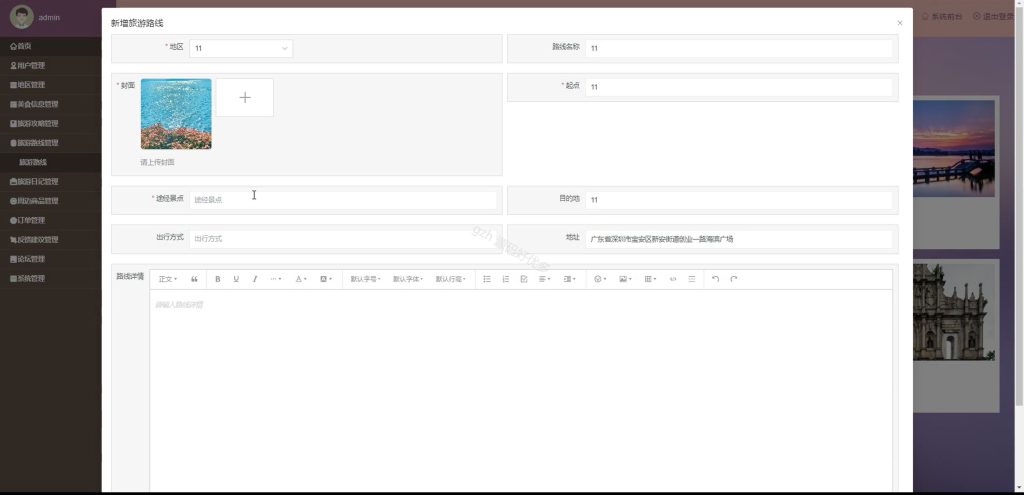Insert a code block
1024x495 pixels.
click(673, 279)
